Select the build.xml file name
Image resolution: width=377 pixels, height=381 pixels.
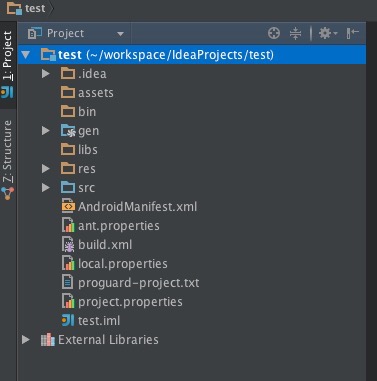click(105, 245)
